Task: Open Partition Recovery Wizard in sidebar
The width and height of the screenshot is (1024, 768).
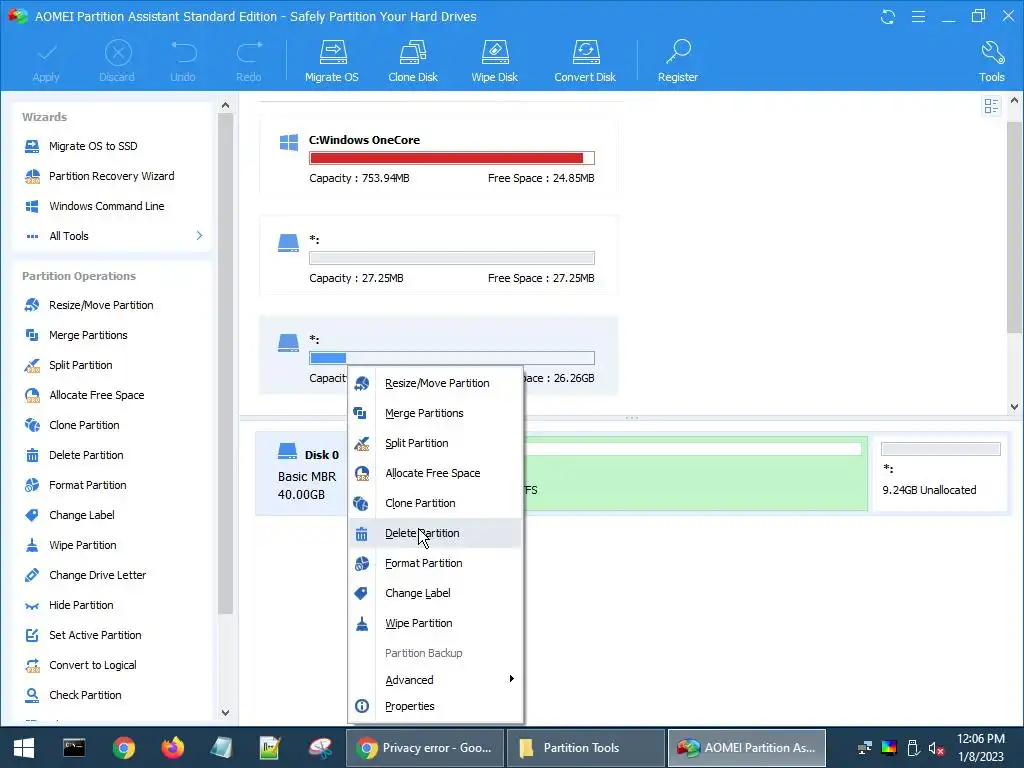Action: point(111,176)
